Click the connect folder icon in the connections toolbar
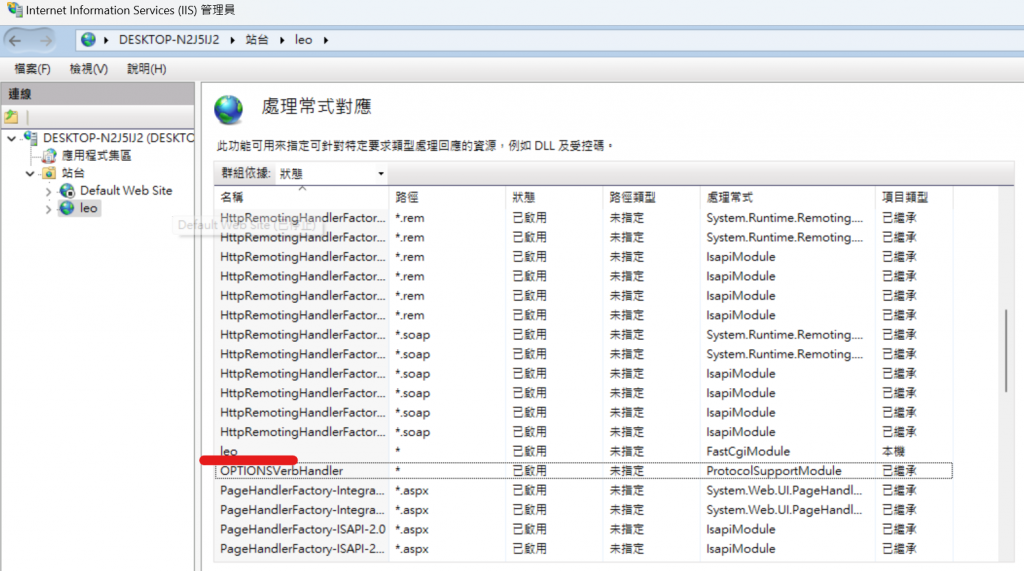 click(x=11, y=117)
